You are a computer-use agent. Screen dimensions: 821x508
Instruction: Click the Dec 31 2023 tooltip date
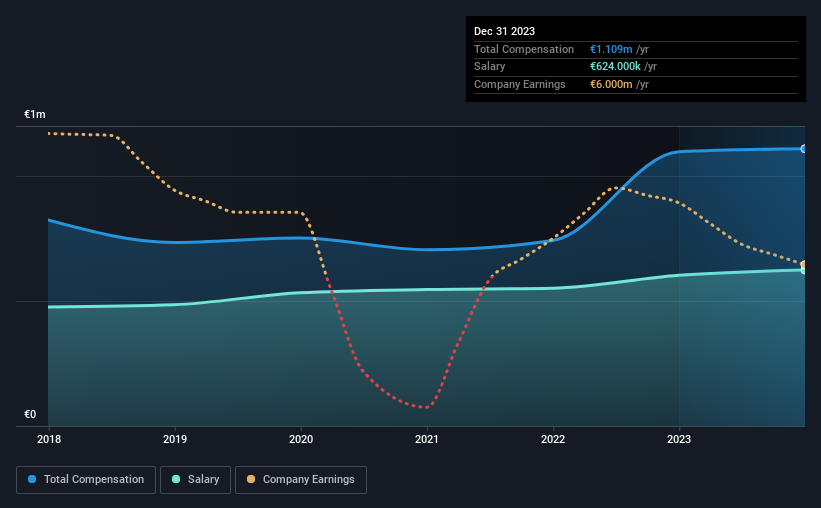click(x=504, y=31)
